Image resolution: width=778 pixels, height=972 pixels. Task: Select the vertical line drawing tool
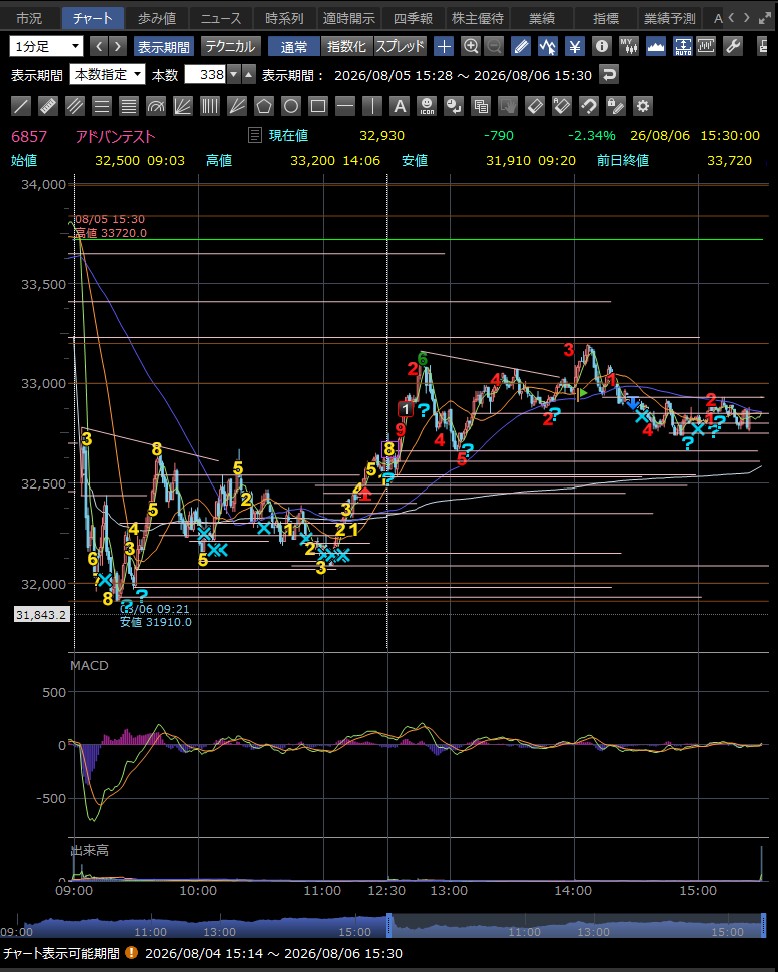pos(371,106)
